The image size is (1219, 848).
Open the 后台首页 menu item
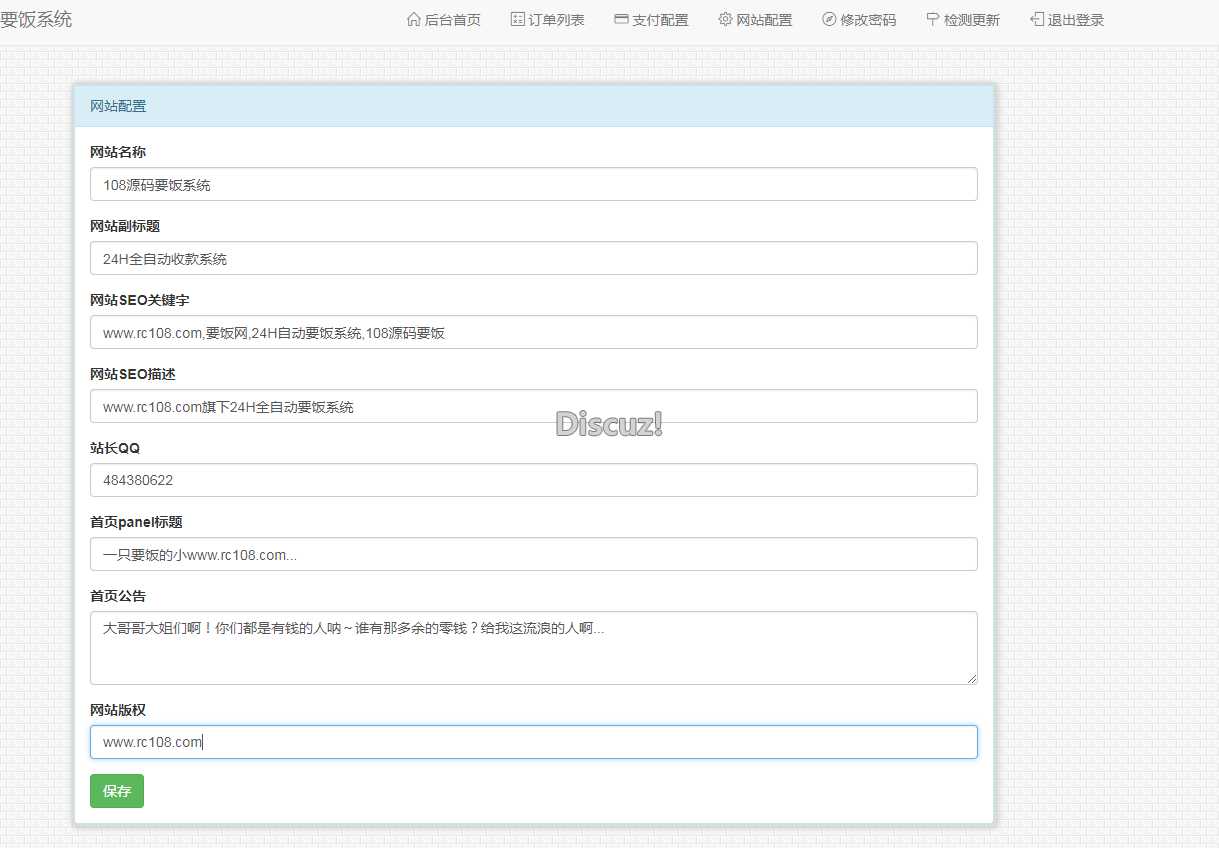[x=444, y=20]
